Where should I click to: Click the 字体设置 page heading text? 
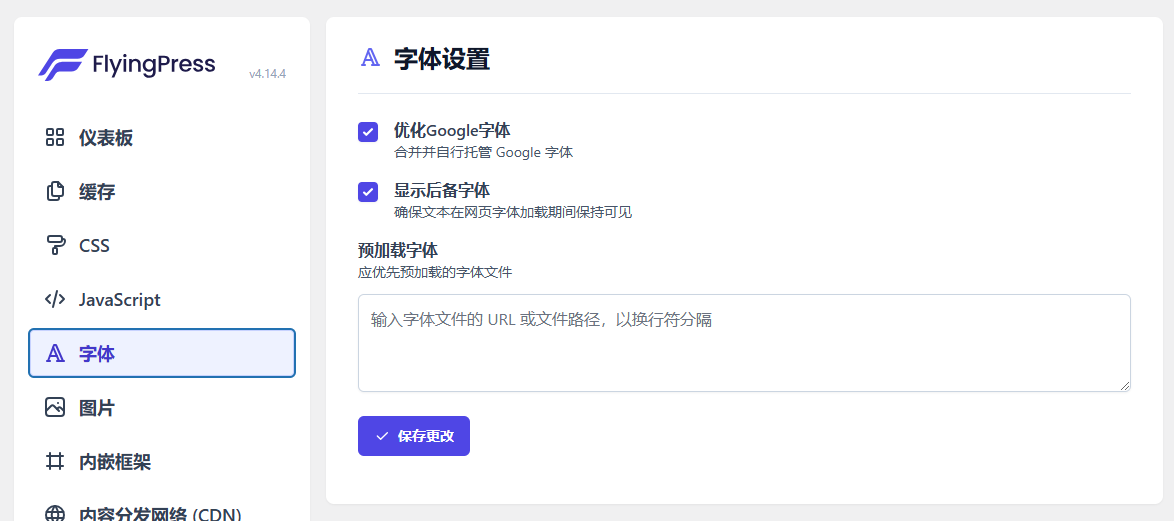[x=441, y=59]
